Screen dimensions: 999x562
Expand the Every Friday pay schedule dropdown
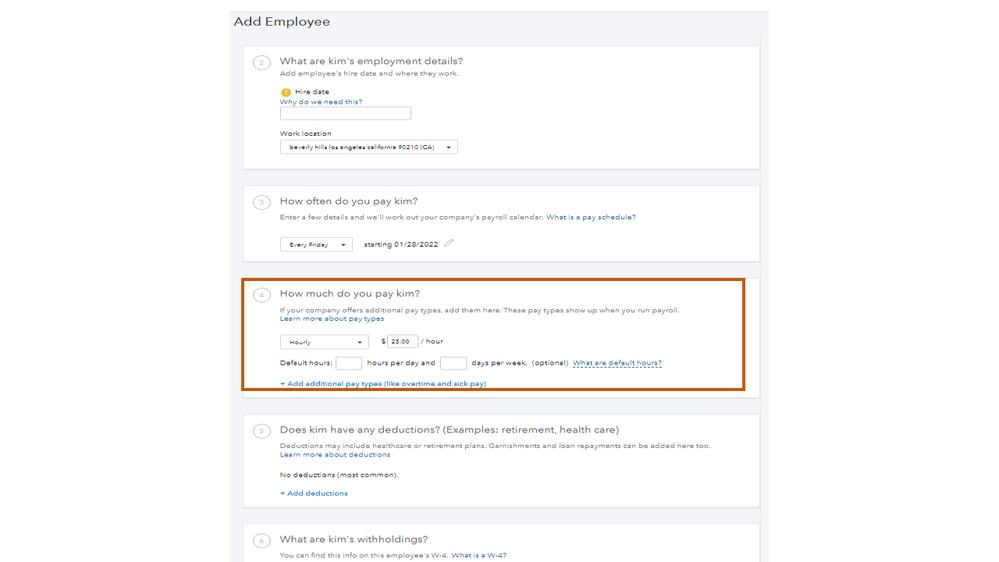316,245
